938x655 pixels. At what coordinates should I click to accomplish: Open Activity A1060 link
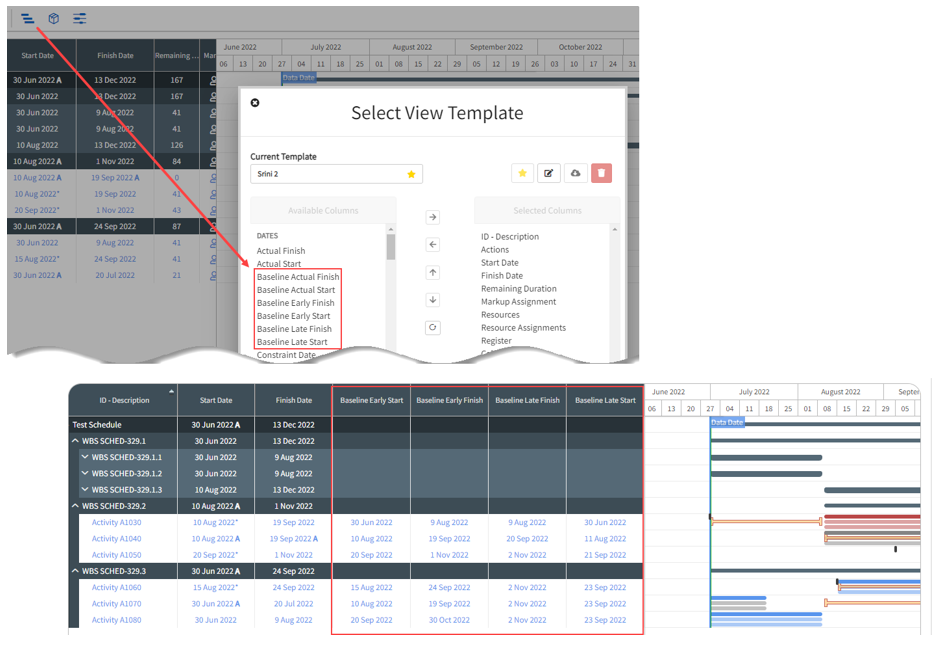coord(116,587)
